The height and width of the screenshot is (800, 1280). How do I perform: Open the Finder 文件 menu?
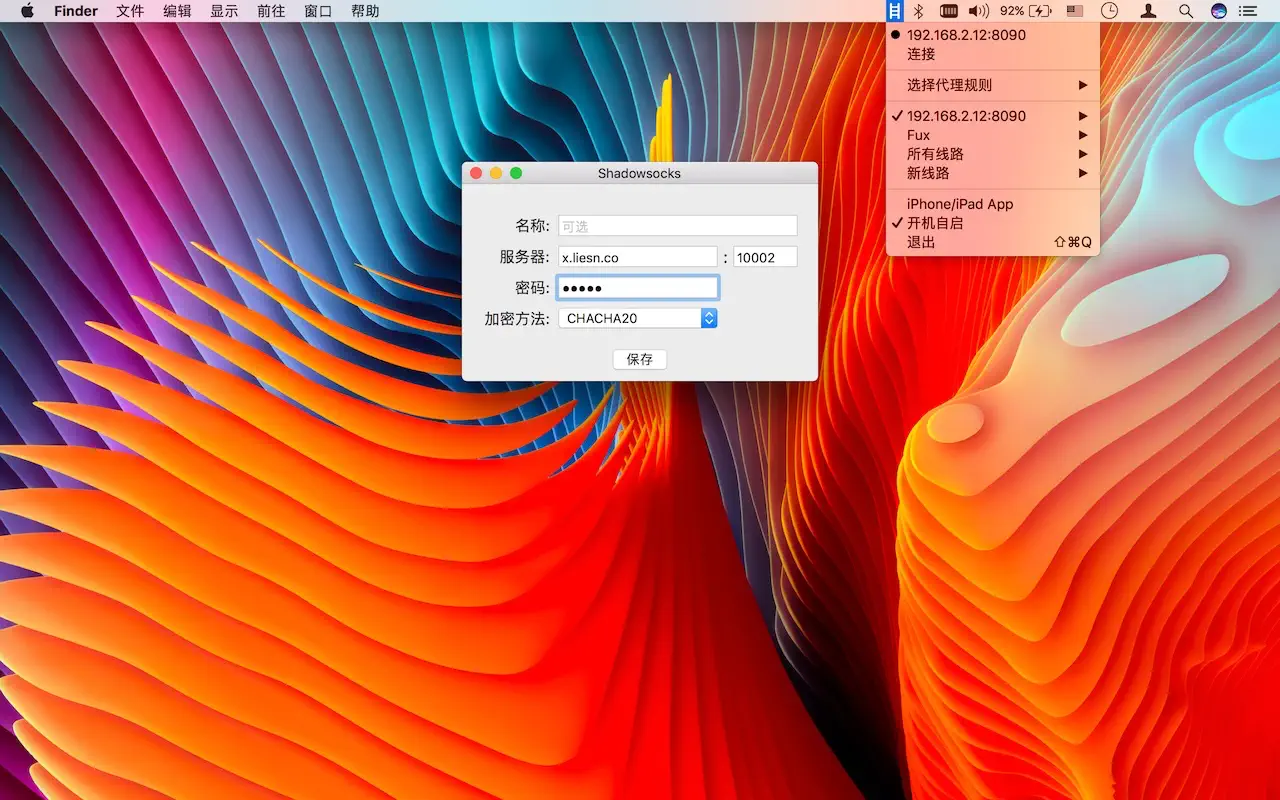tap(129, 11)
